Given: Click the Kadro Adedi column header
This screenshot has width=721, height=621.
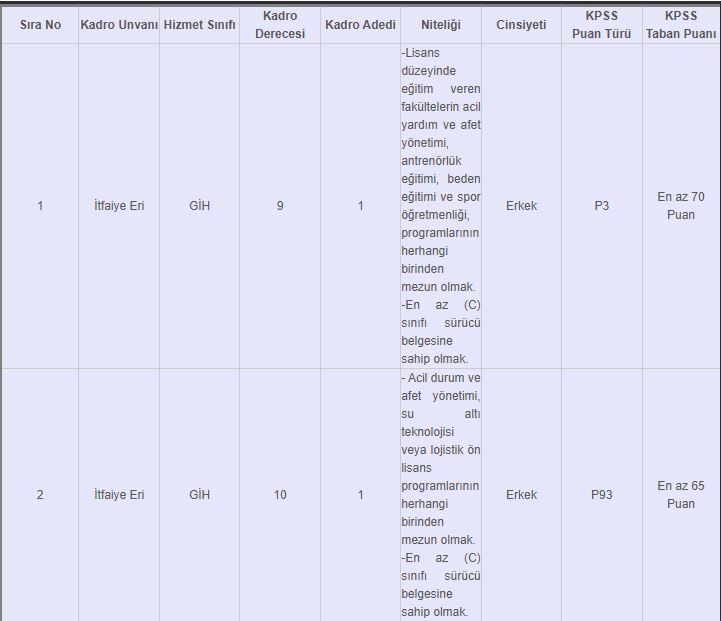Looking at the screenshot, I should 360,24.
